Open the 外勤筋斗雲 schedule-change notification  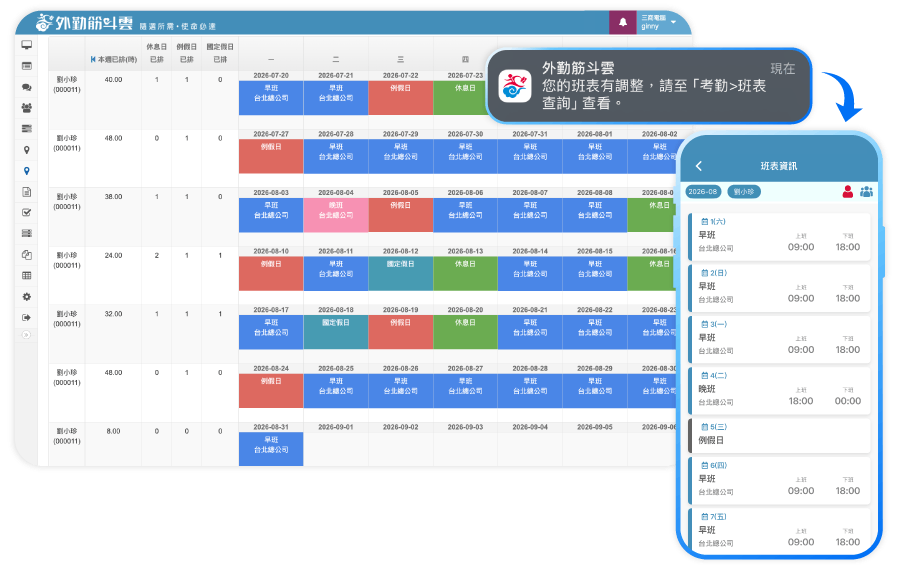pyautogui.click(x=649, y=86)
